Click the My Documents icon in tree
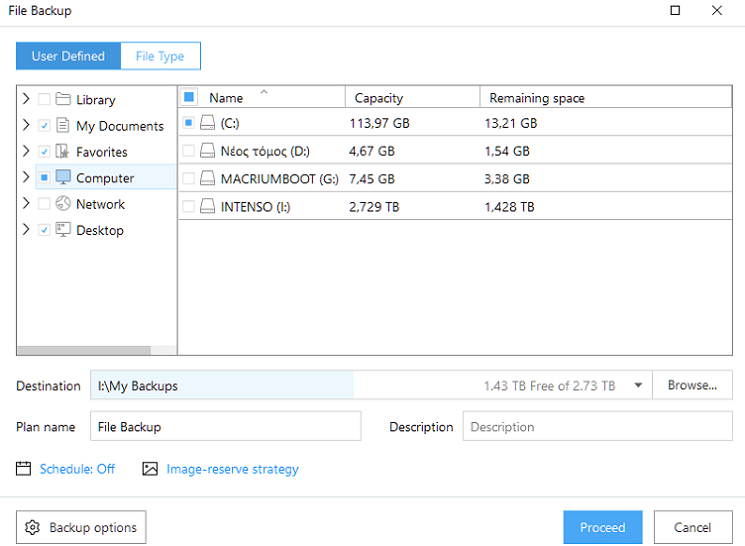745x546 pixels. click(63, 126)
